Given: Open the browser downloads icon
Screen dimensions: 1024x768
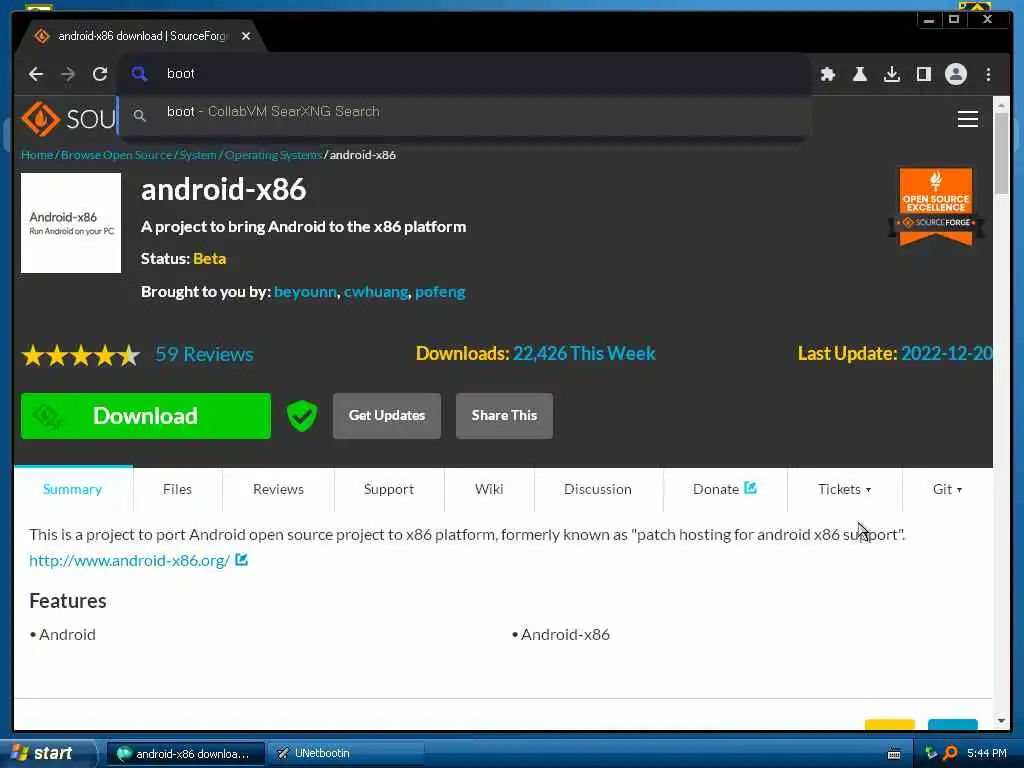Looking at the screenshot, I should click(x=891, y=74).
